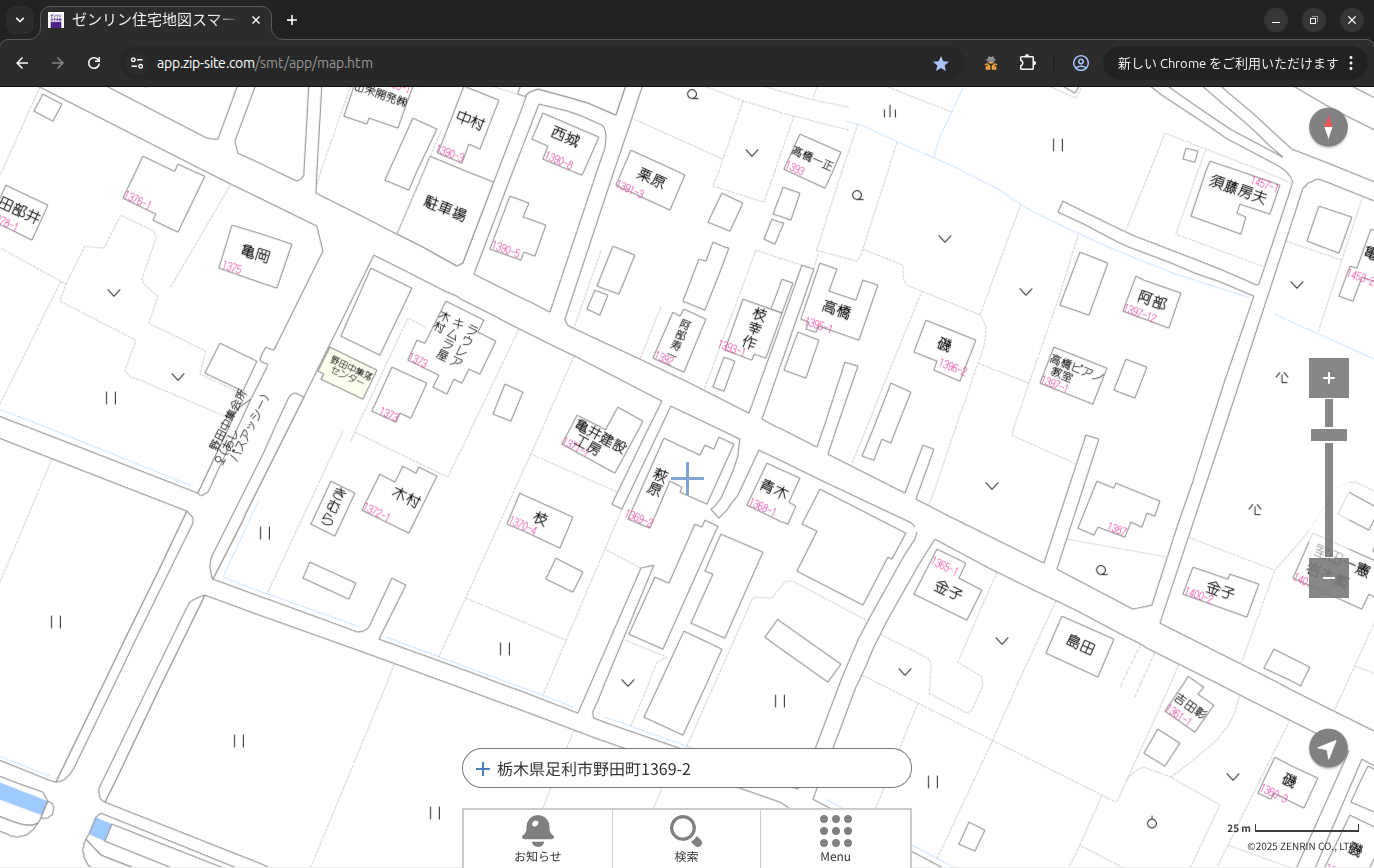Viewport: 1374px width, 868px height.
Task: Open Chrome three-dot menu
Action: click(x=1351, y=63)
